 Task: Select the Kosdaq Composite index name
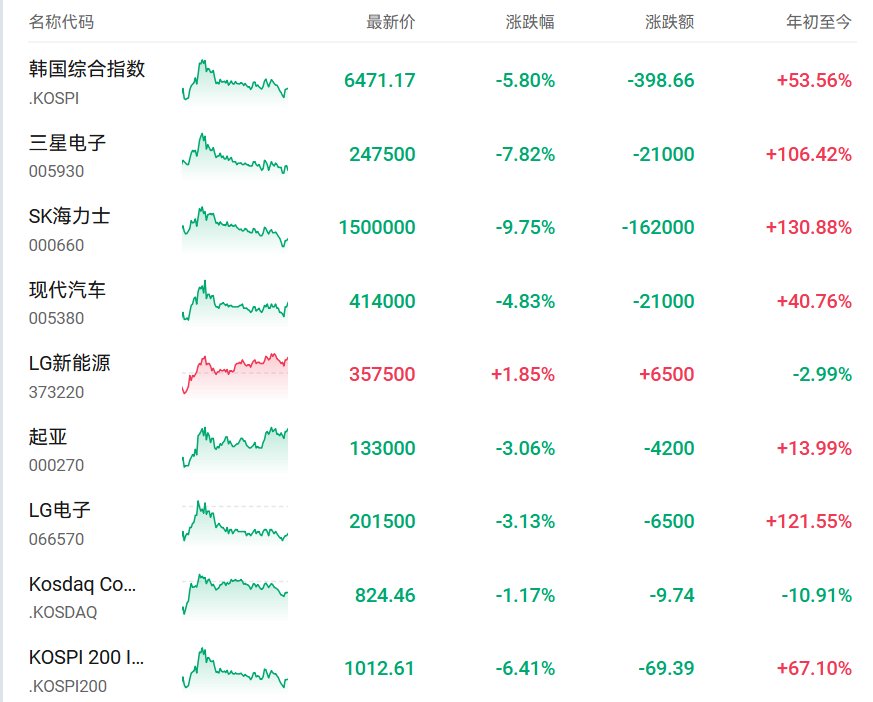[x=82, y=584]
